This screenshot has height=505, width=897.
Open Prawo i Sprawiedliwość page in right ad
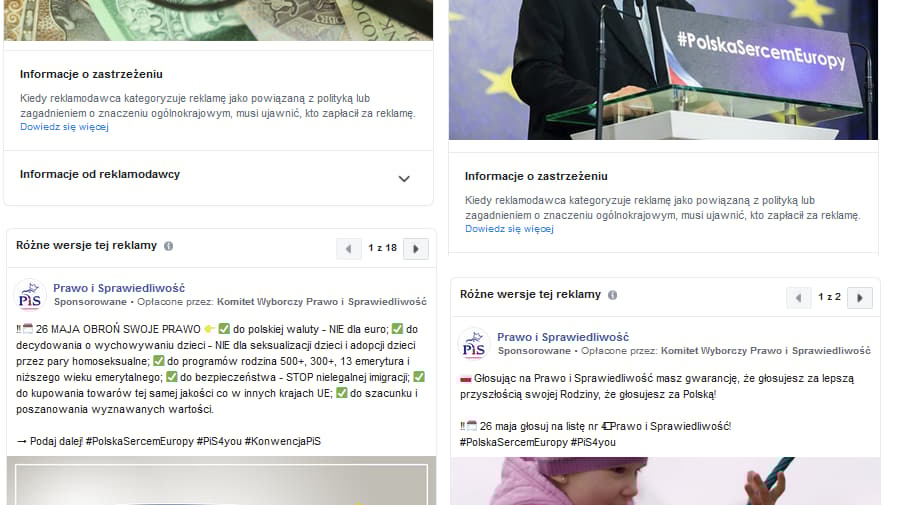point(563,337)
